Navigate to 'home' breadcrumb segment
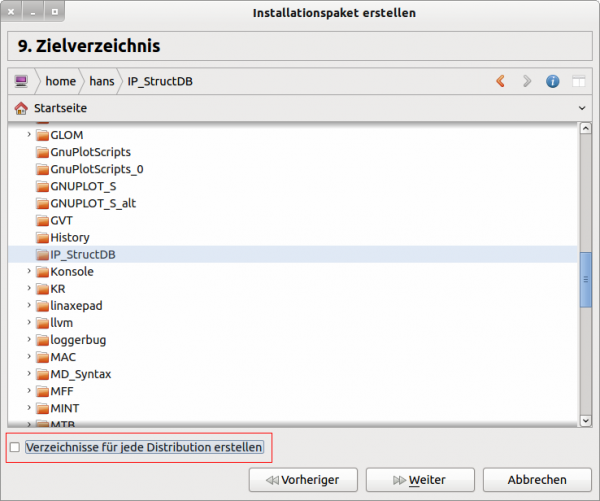600x501 pixels. [60, 81]
